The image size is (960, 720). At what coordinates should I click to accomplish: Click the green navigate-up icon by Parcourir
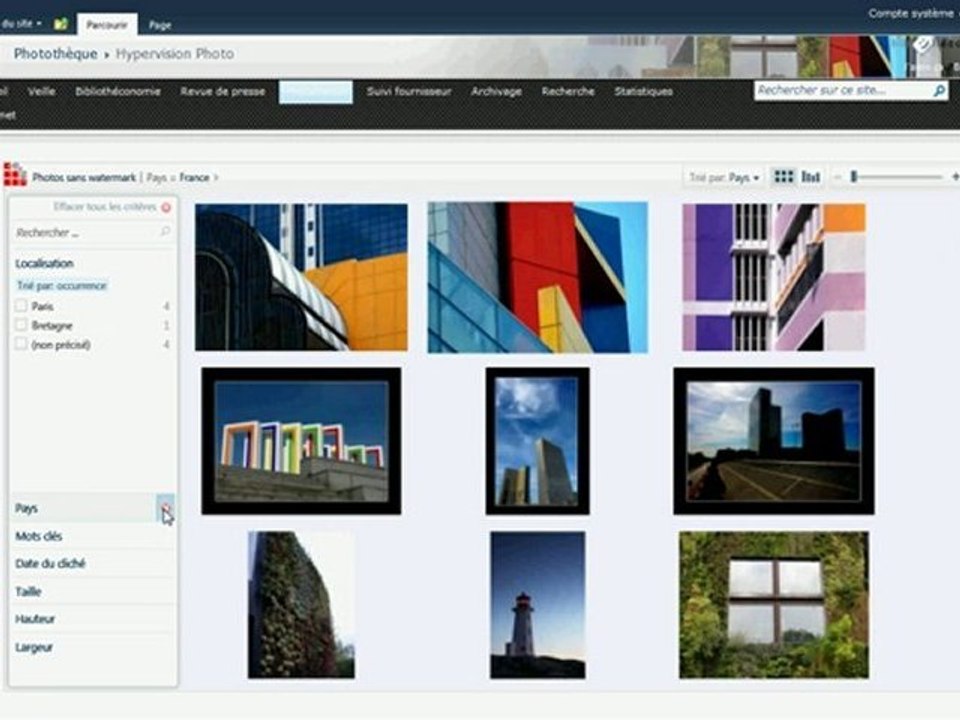pyautogui.click(x=61, y=24)
